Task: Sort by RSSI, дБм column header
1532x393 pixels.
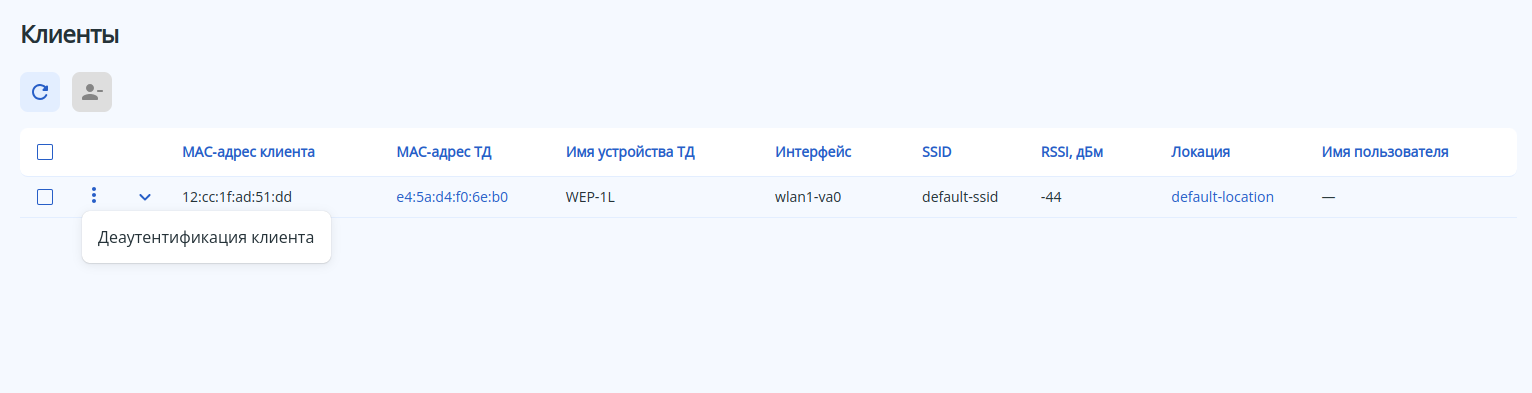Action: [1072, 152]
